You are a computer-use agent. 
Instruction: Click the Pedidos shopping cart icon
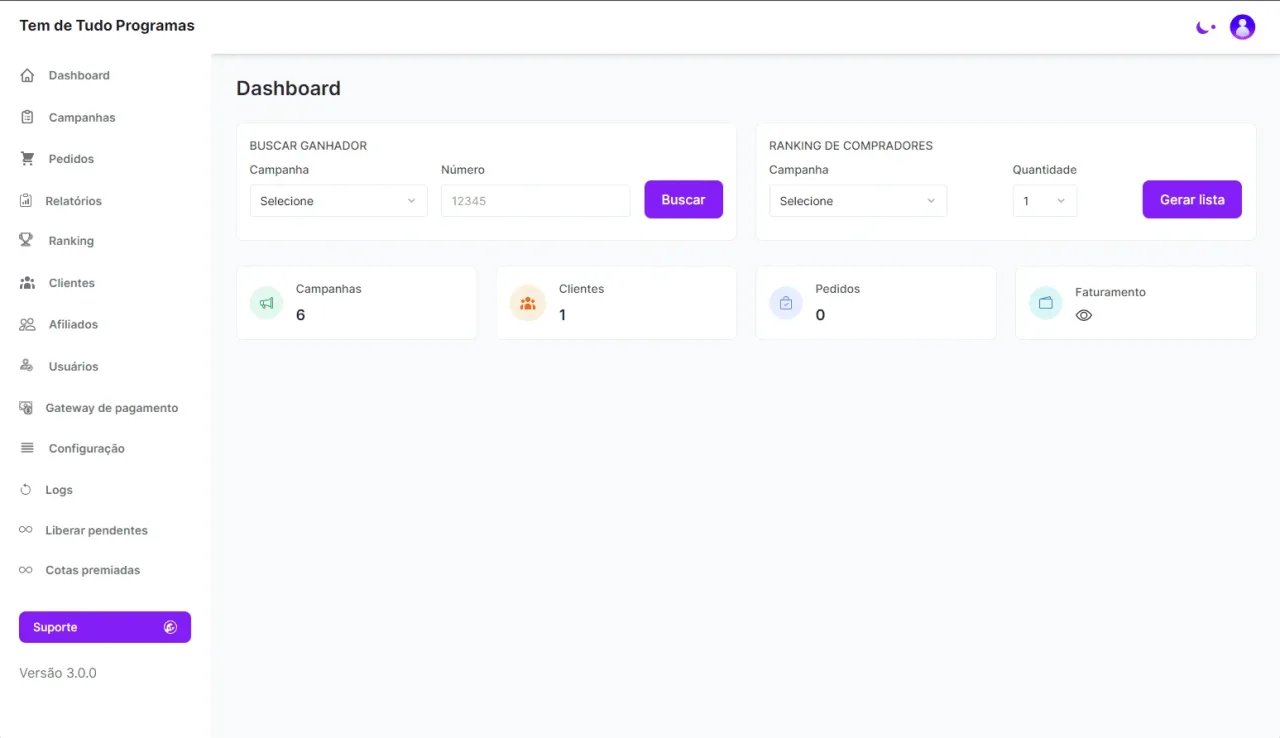tap(27, 158)
